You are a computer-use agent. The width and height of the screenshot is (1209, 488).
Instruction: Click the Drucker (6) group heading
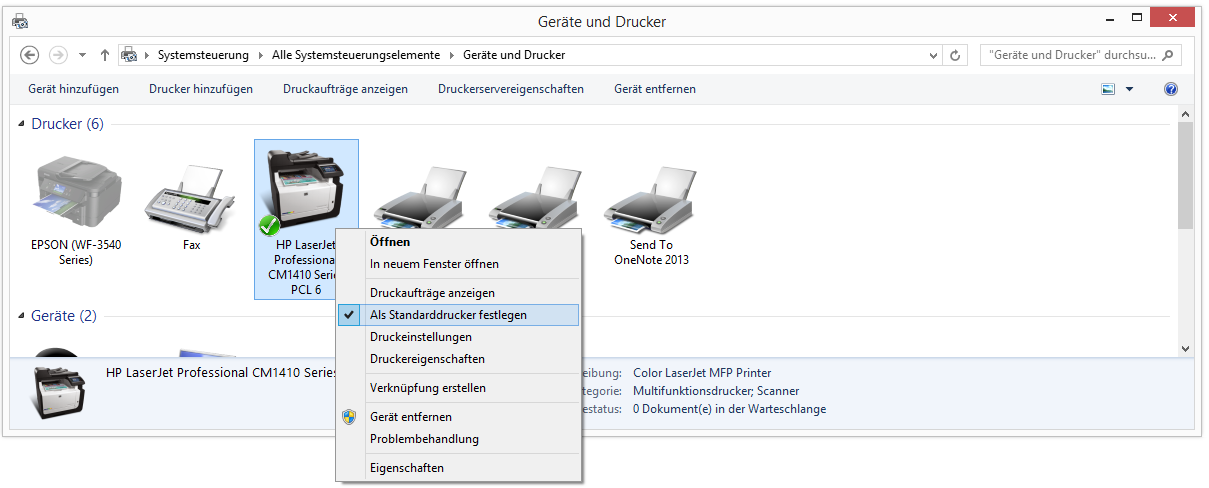67,124
